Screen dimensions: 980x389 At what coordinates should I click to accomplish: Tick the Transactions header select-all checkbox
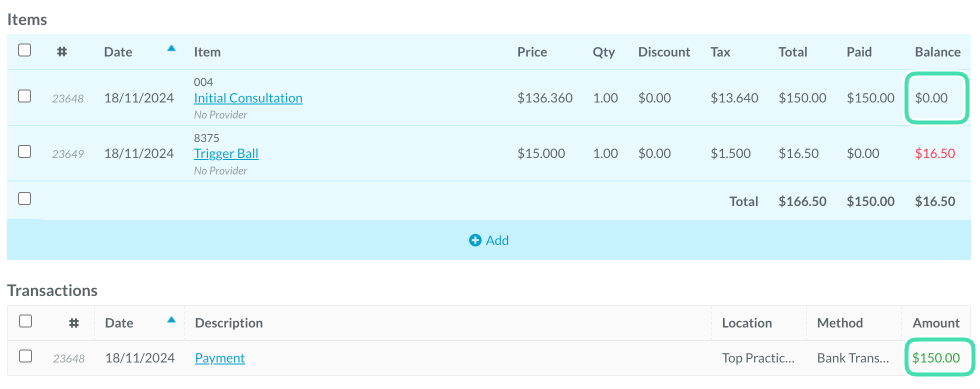[x=26, y=321]
